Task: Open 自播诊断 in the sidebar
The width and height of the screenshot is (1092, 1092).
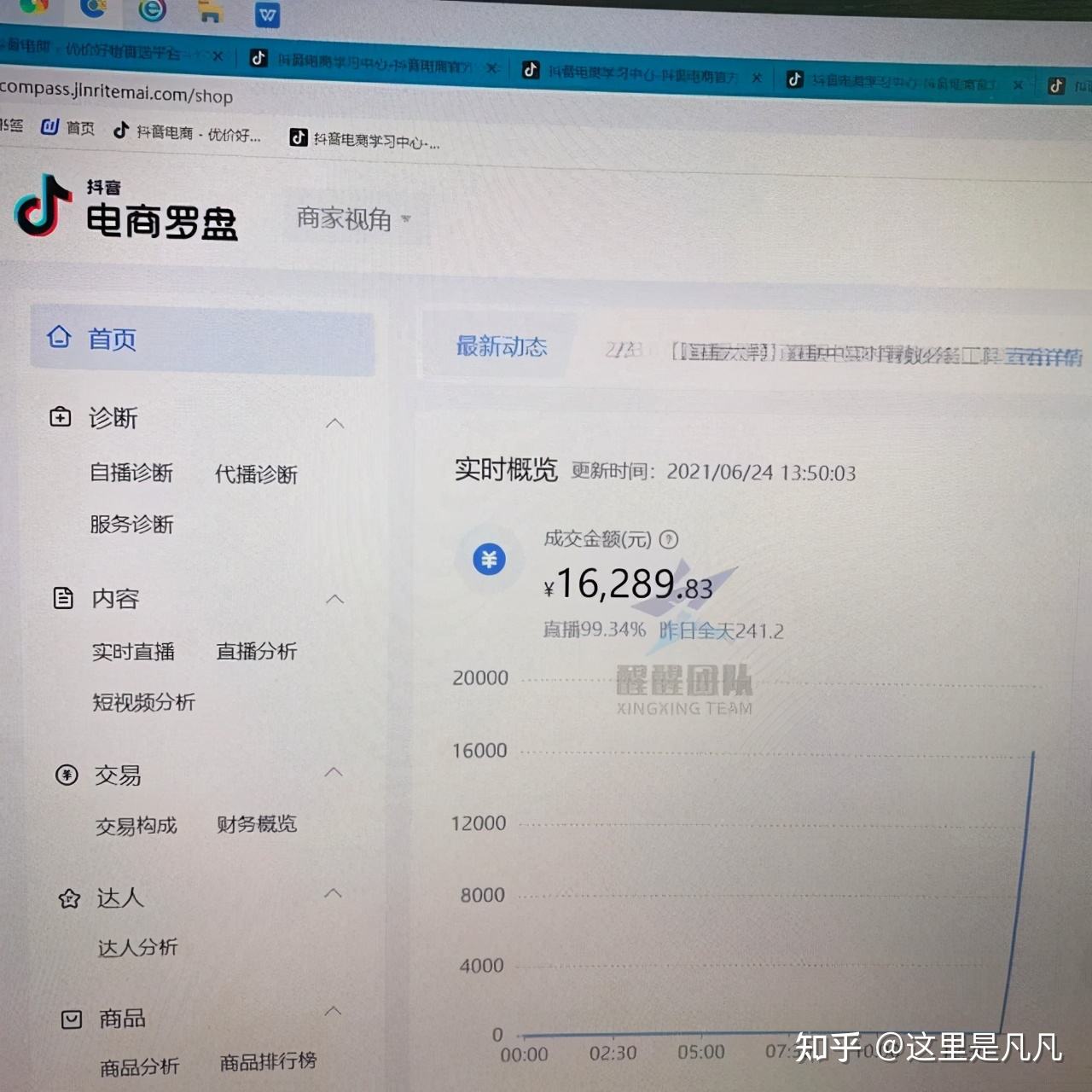Action: pyautogui.click(x=131, y=473)
